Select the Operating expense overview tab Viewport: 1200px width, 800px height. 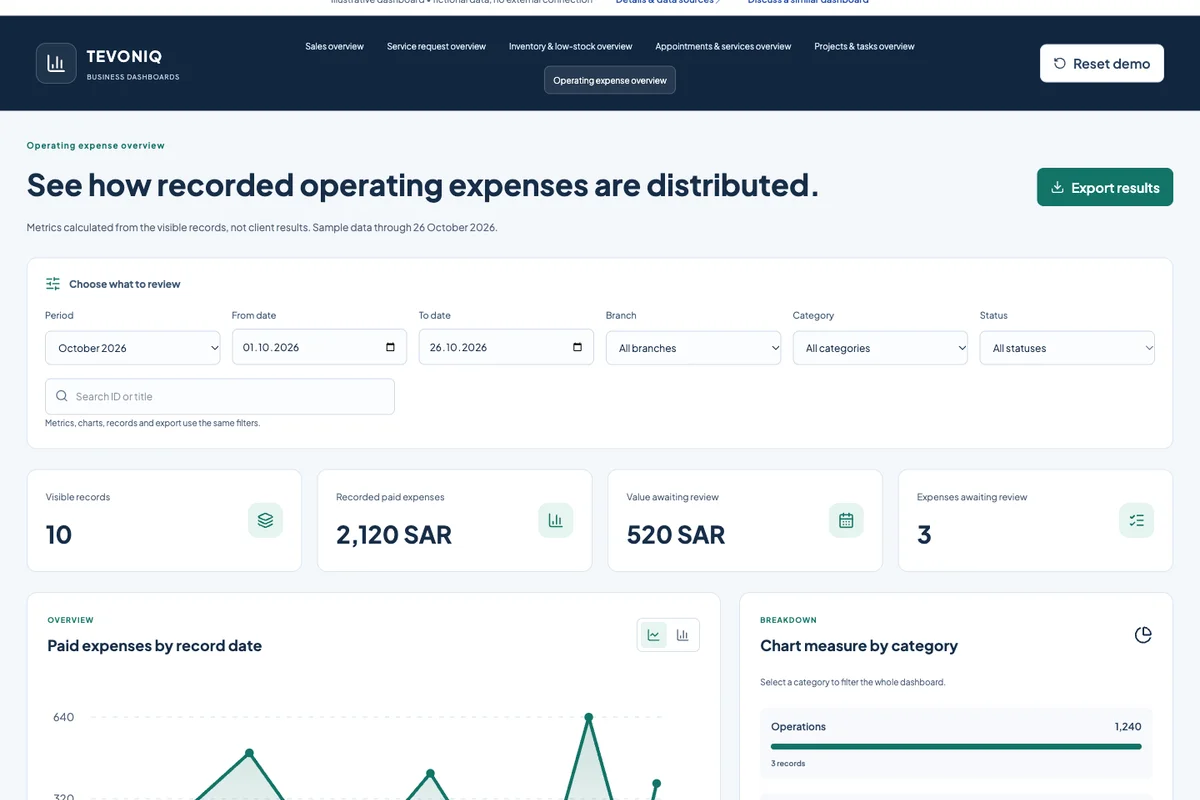[x=610, y=80]
